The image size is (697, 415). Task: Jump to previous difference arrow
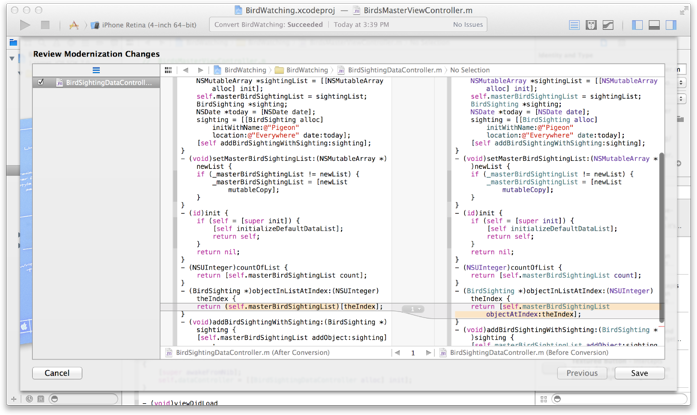pyautogui.click(x=397, y=352)
